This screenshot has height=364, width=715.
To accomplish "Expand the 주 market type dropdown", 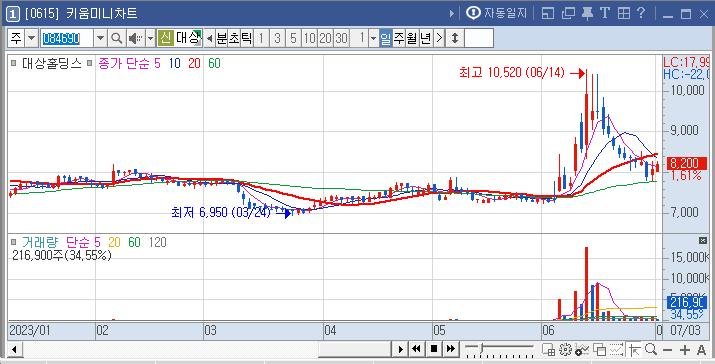I will (31, 38).
